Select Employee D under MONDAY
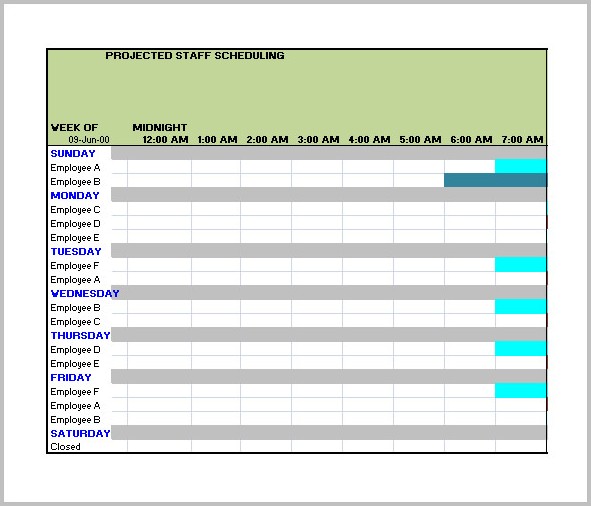The image size is (591, 506). pos(75,224)
